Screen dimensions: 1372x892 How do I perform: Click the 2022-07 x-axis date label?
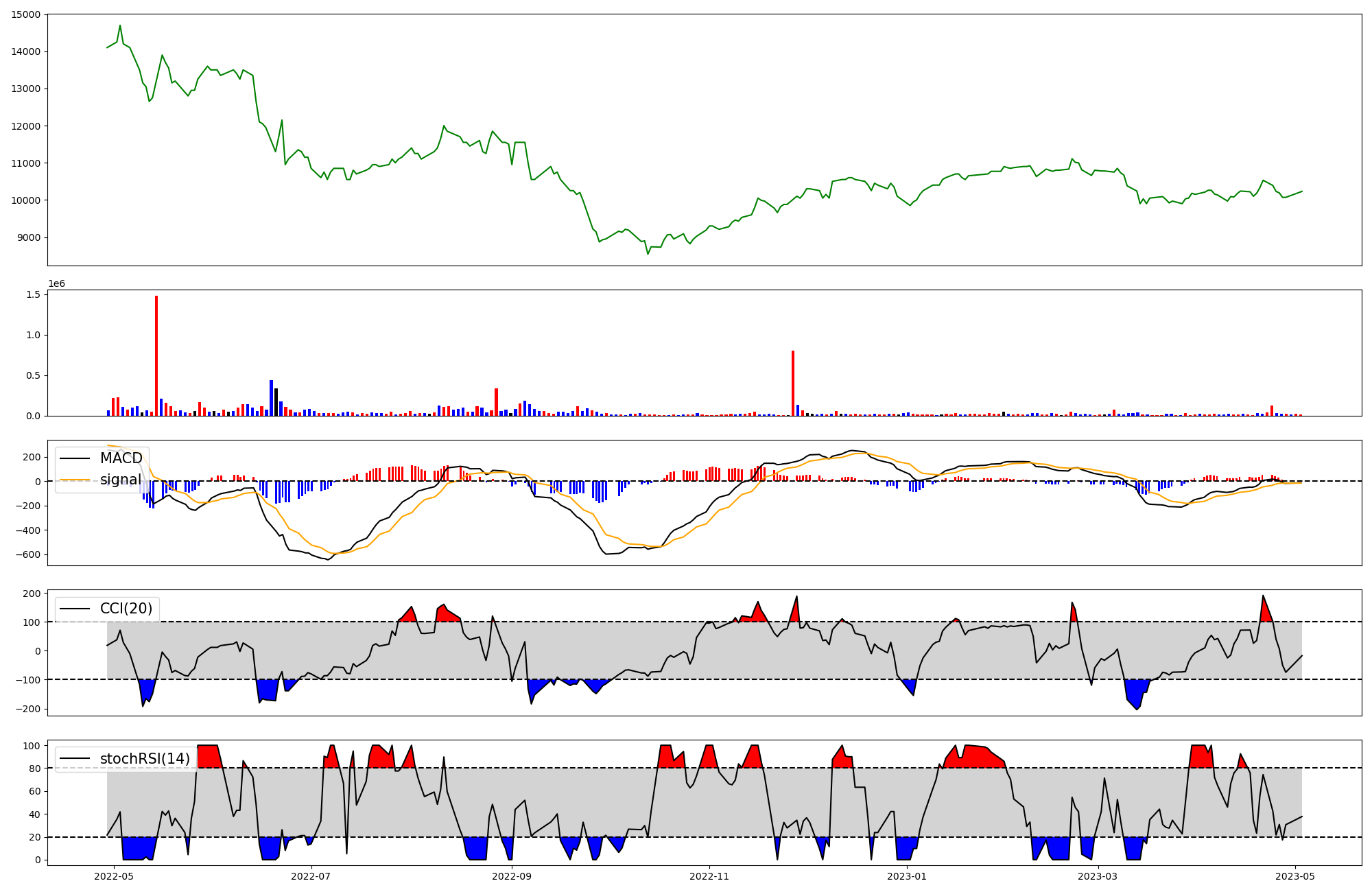point(311,876)
